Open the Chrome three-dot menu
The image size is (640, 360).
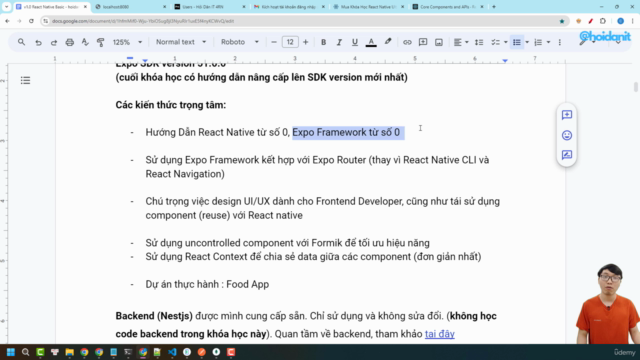point(633,21)
